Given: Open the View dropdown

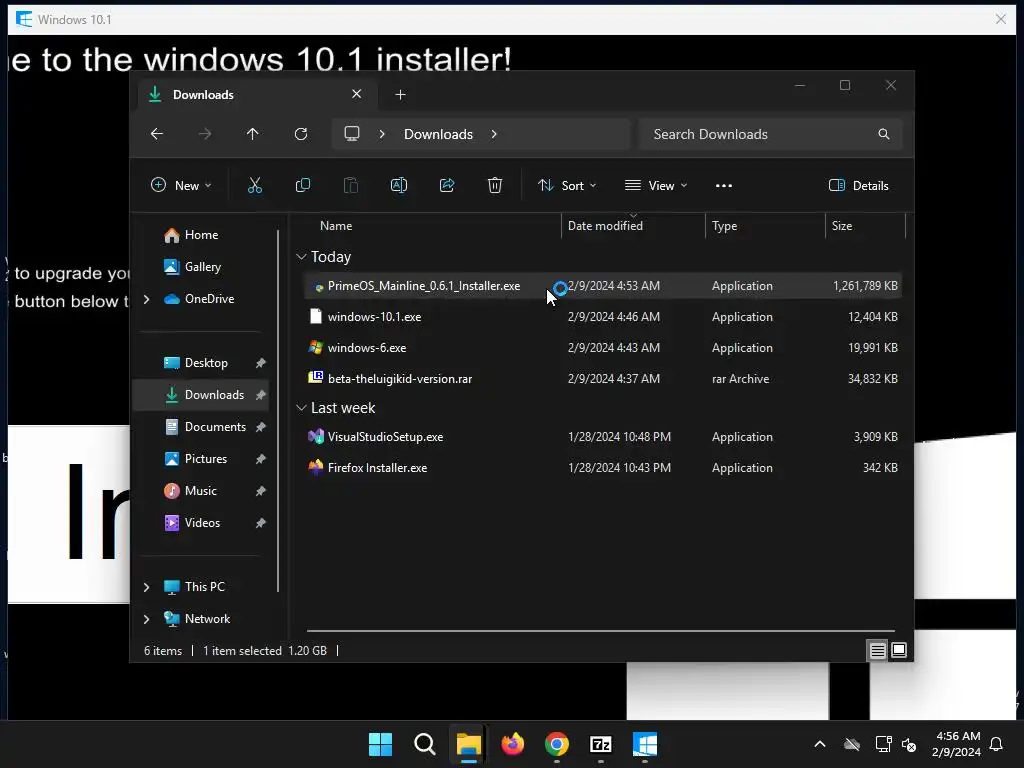Looking at the screenshot, I should click(x=656, y=185).
